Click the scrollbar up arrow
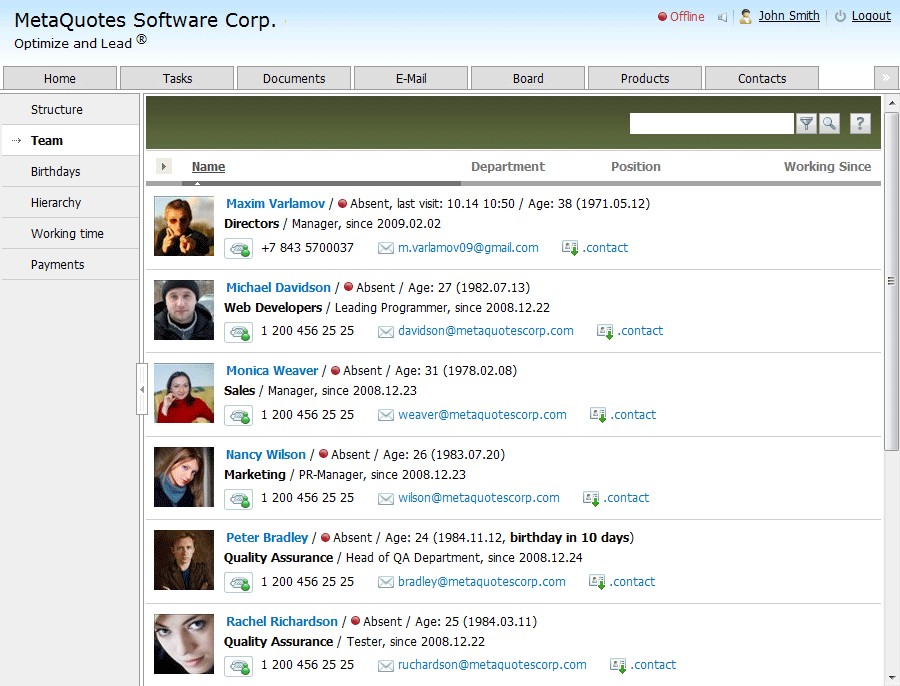This screenshot has height=686, width=900. pyautogui.click(x=891, y=103)
